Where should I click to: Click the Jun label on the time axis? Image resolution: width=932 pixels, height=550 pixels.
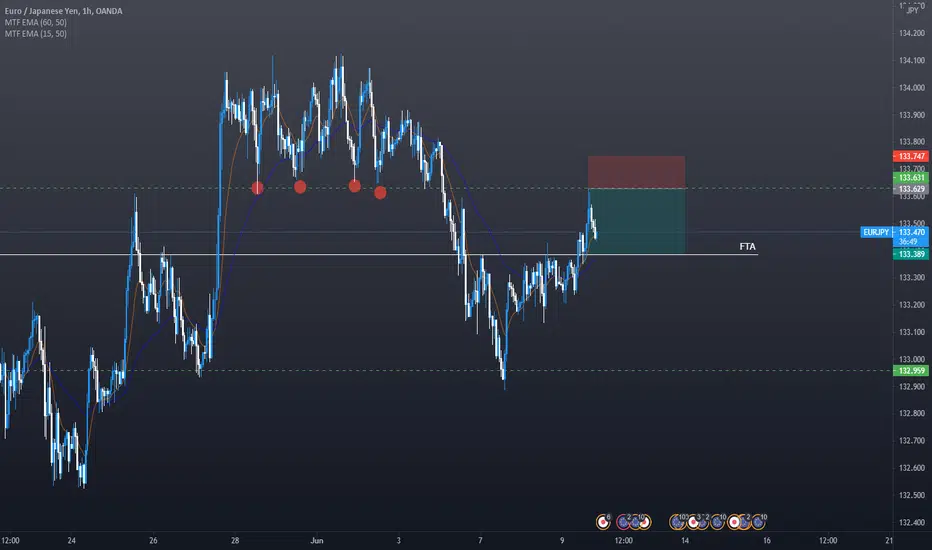(317, 540)
